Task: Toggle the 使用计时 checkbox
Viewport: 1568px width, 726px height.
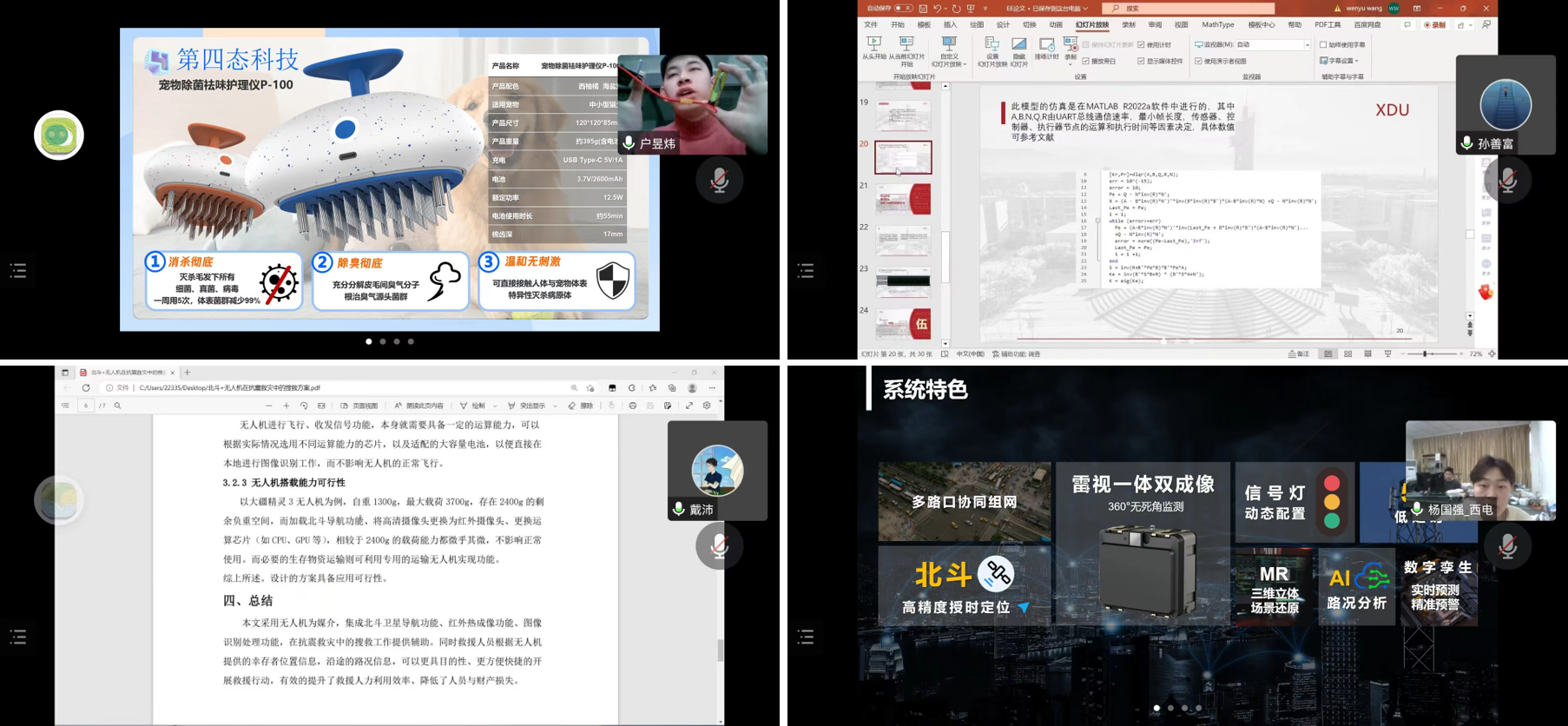Action: (1142, 45)
